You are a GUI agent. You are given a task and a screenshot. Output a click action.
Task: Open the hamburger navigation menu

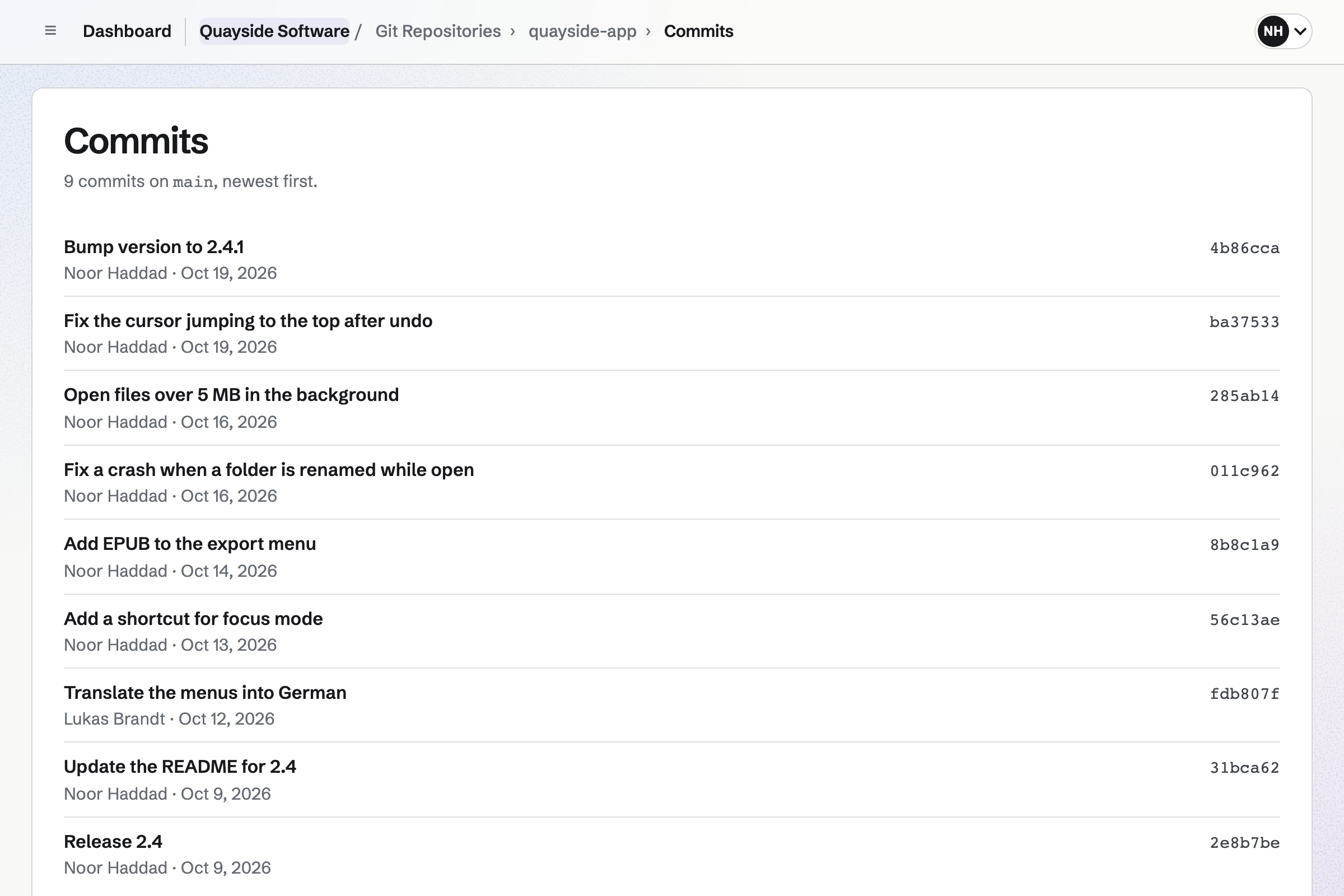pos(50,31)
